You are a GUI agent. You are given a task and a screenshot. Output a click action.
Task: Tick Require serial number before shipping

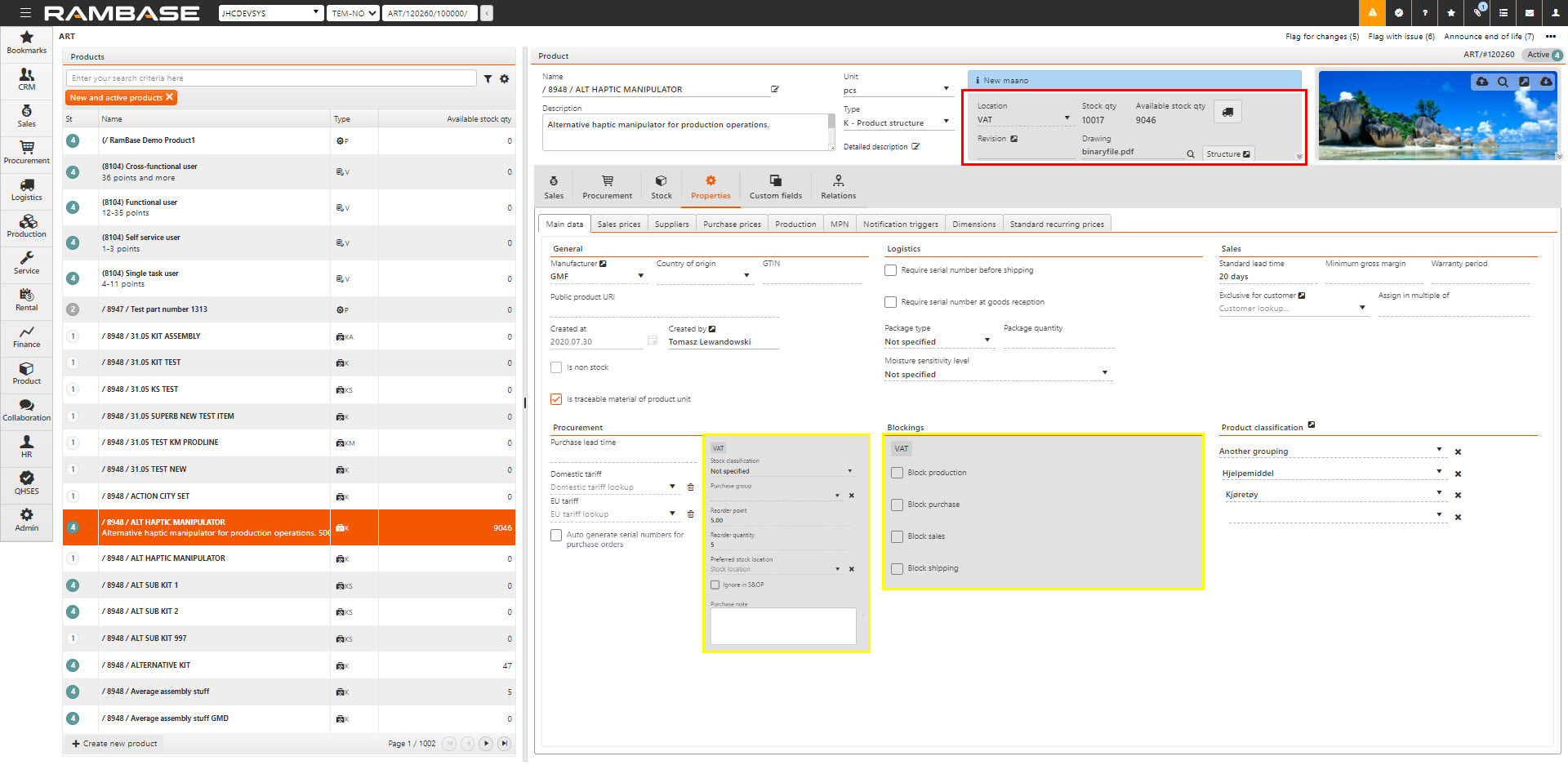tap(891, 270)
